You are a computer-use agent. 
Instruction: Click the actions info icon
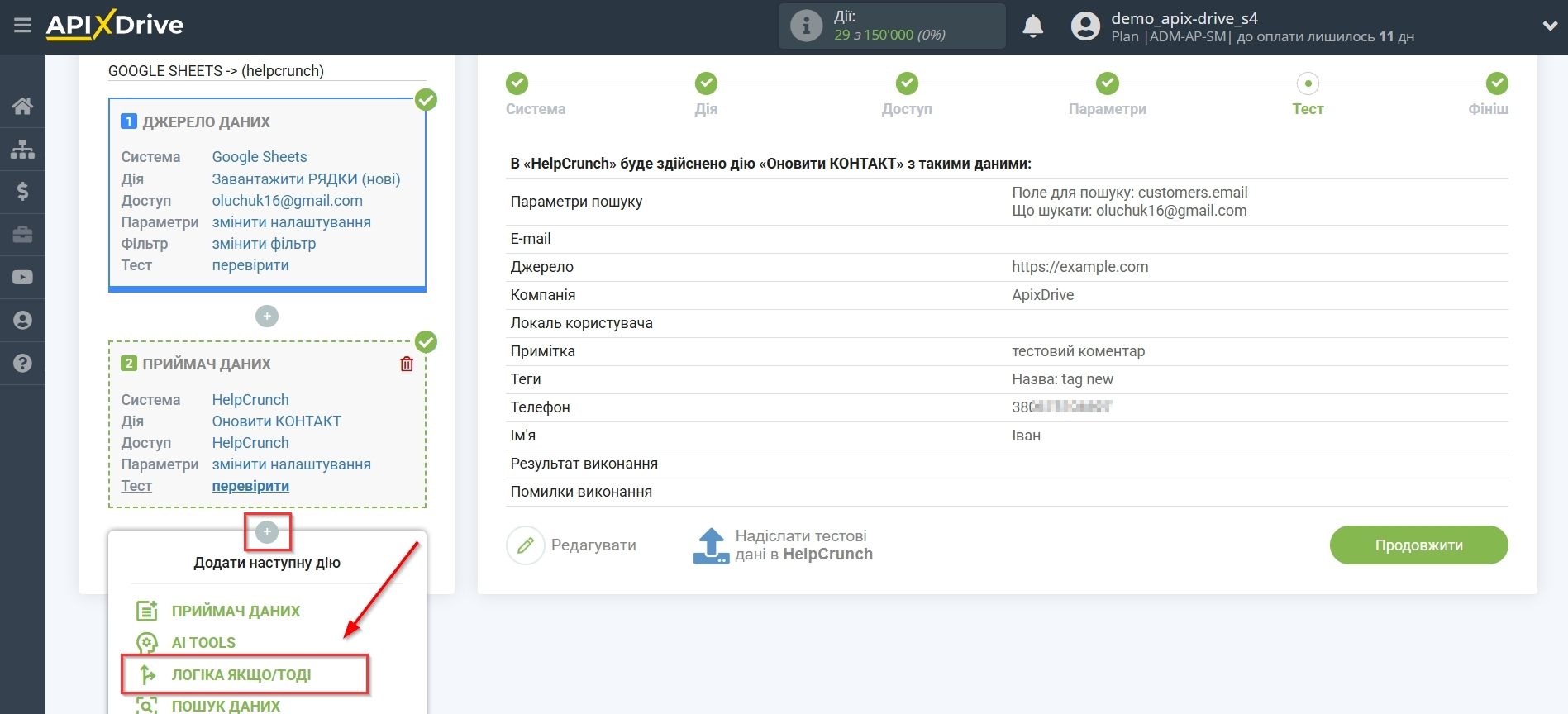point(806,26)
